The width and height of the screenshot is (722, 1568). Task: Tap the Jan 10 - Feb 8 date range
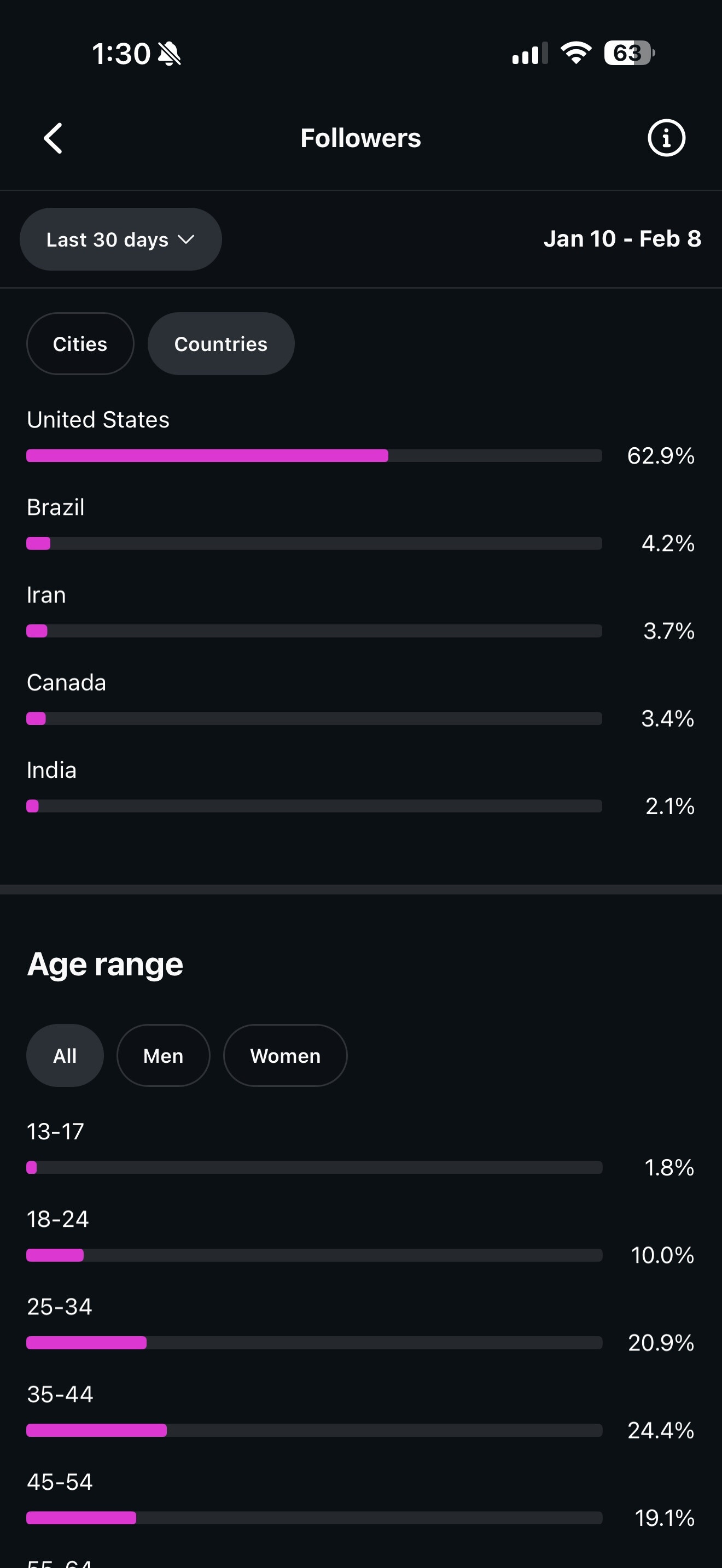pos(621,238)
